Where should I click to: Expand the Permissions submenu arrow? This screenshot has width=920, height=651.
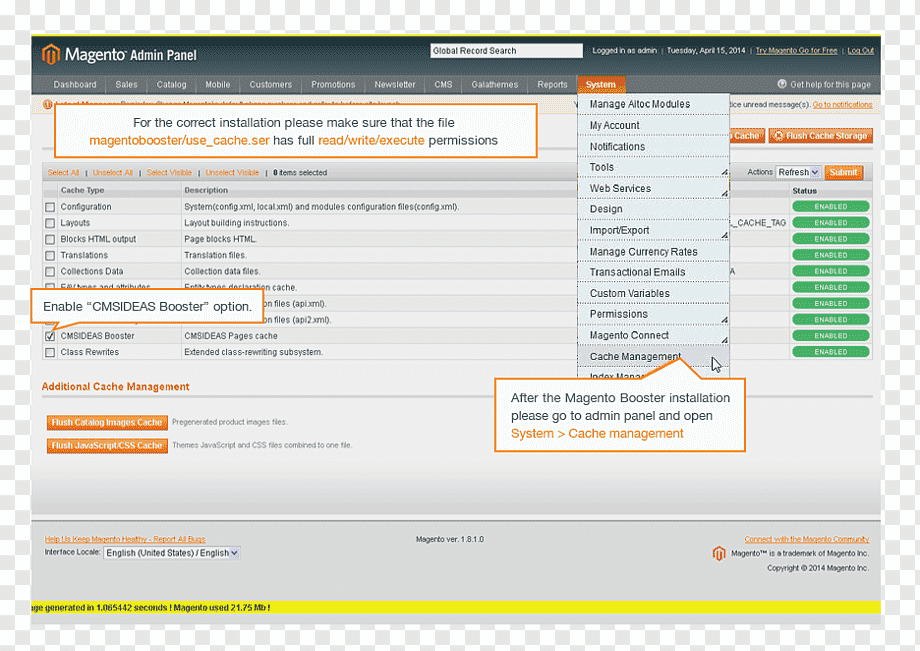tap(725, 320)
